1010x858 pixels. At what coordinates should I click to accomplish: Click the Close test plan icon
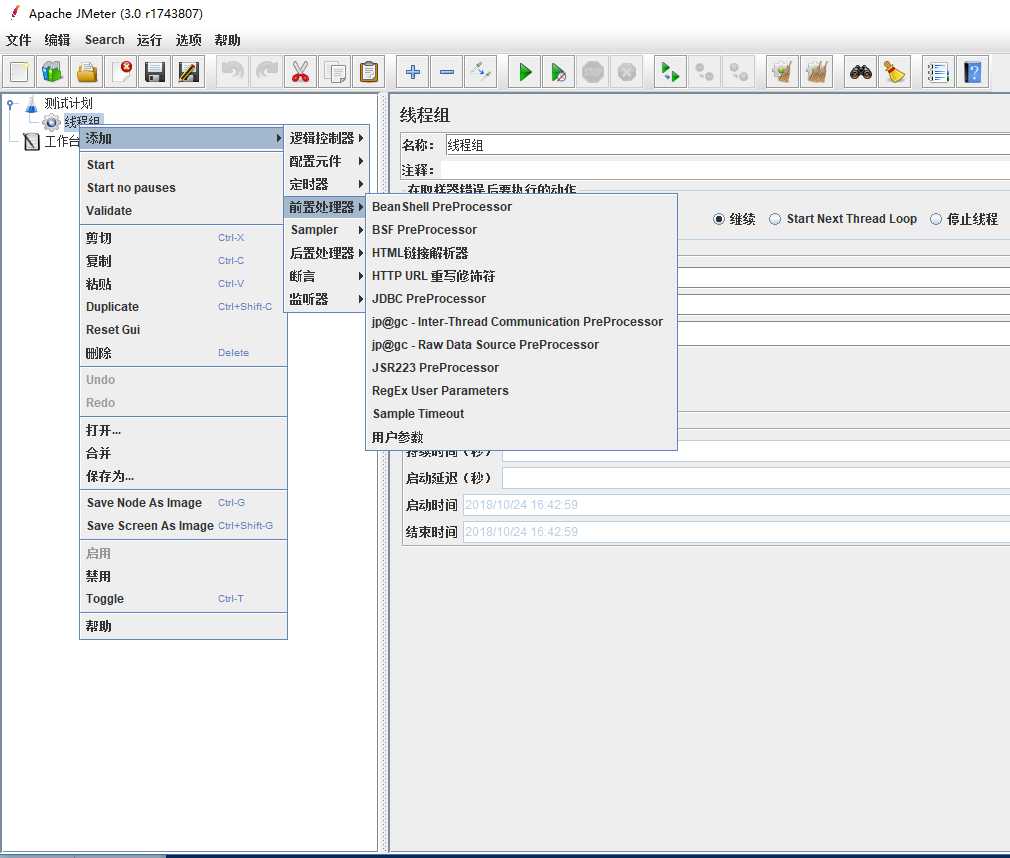pyautogui.click(x=121, y=72)
